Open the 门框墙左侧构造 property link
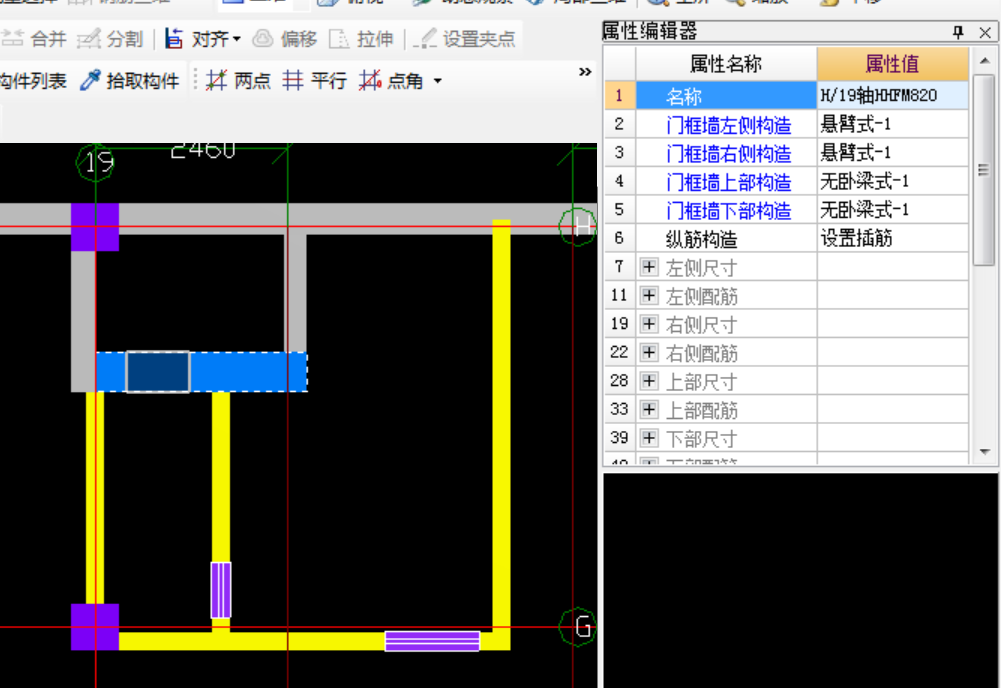 click(728, 124)
